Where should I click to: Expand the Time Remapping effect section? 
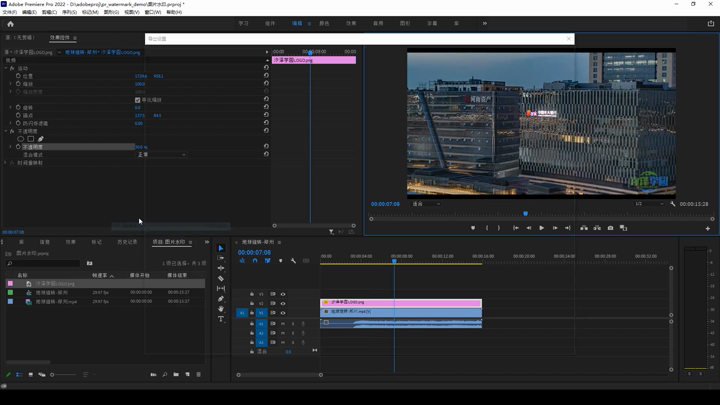tap(5, 163)
